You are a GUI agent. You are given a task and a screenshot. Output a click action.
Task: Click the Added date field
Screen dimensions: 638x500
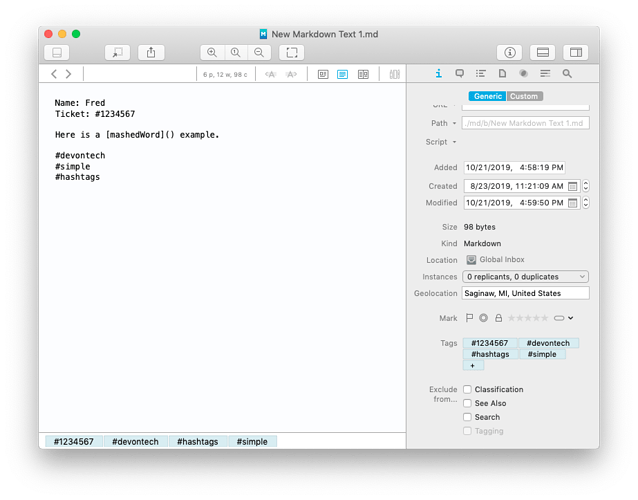(514, 168)
